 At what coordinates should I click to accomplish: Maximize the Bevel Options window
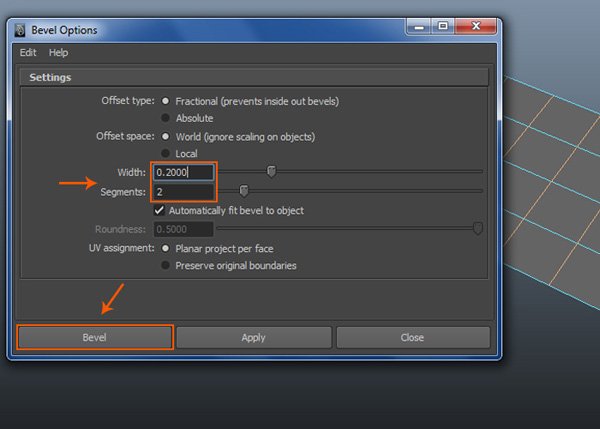(x=442, y=29)
